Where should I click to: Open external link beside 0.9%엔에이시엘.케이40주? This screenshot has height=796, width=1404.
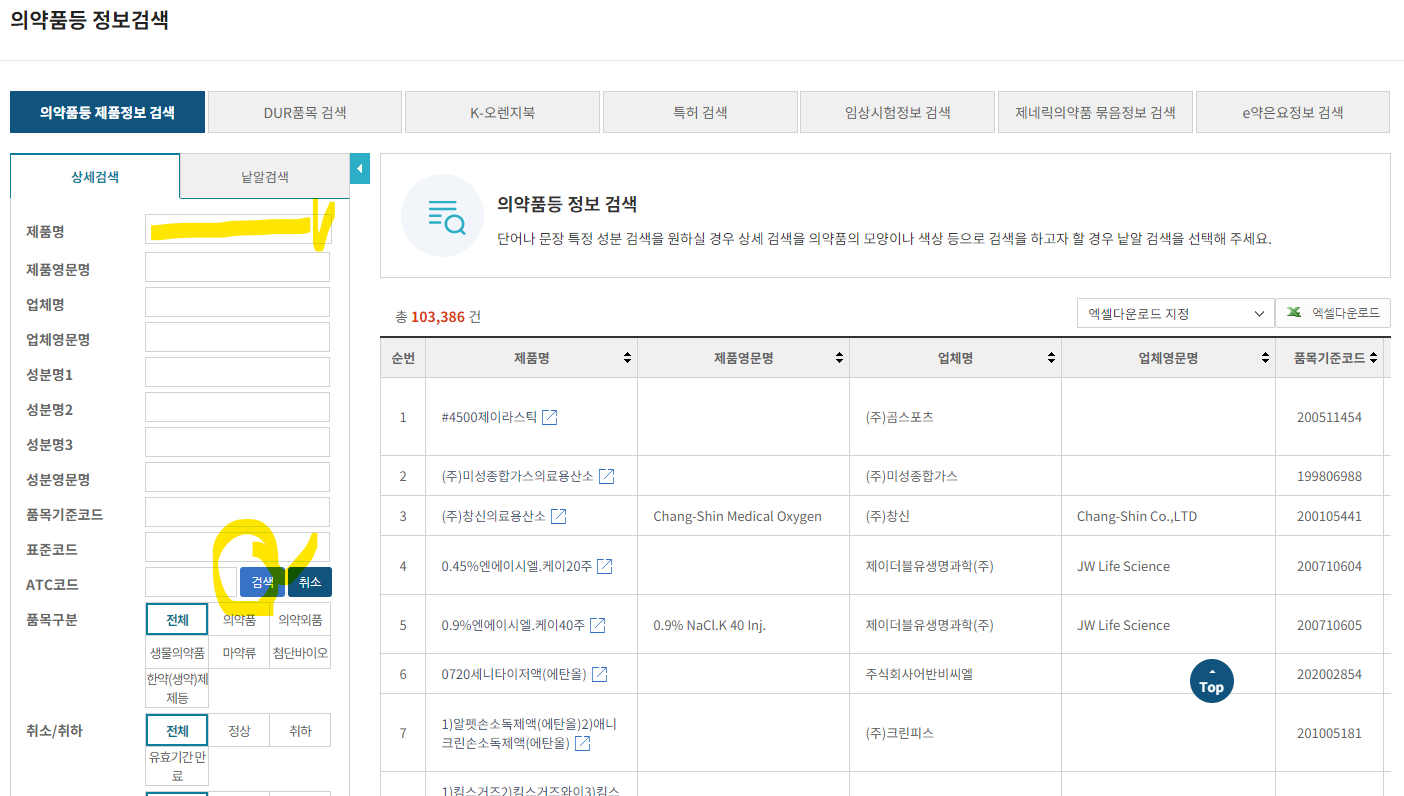[x=596, y=624]
